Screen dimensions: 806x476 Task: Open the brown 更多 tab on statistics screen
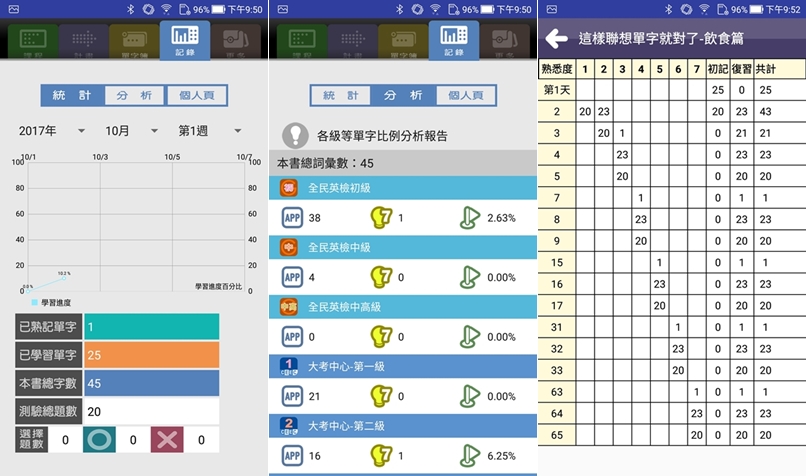click(x=235, y=41)
